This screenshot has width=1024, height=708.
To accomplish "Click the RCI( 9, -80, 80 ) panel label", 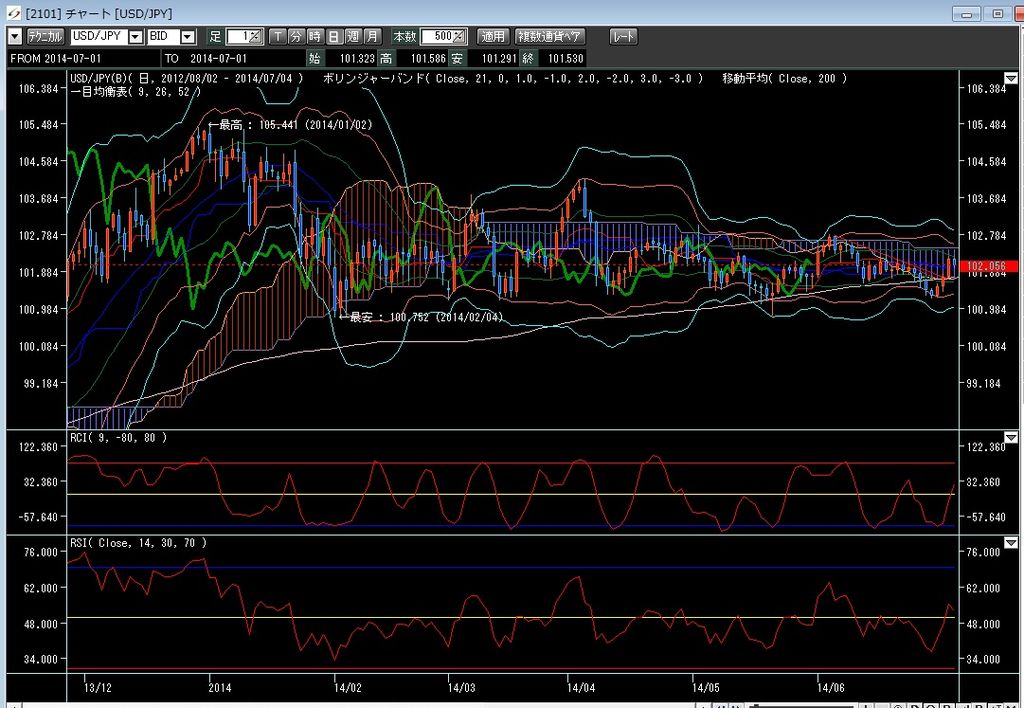I will click(x=118, y=438).
